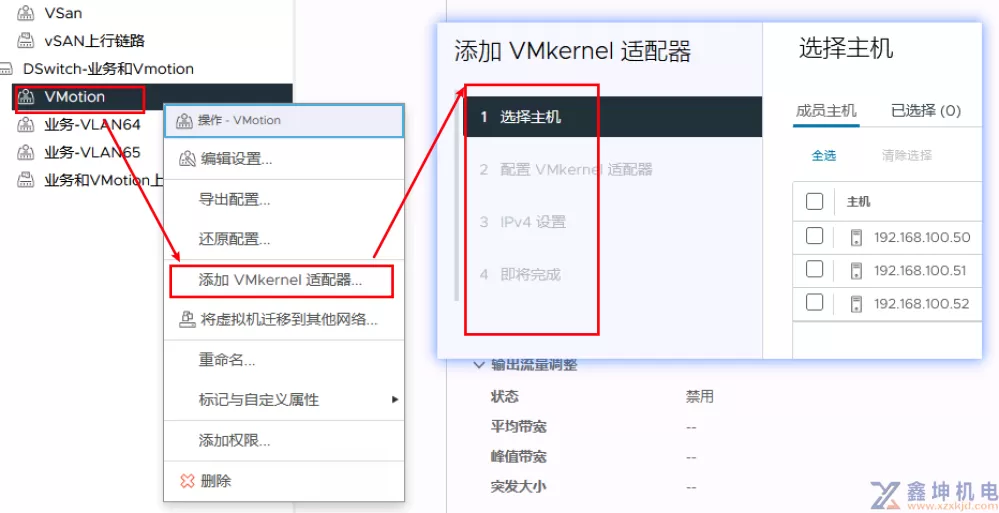Click the host icon for 192.168.100.52
This screenshot has height=513, width=999.
856,304
